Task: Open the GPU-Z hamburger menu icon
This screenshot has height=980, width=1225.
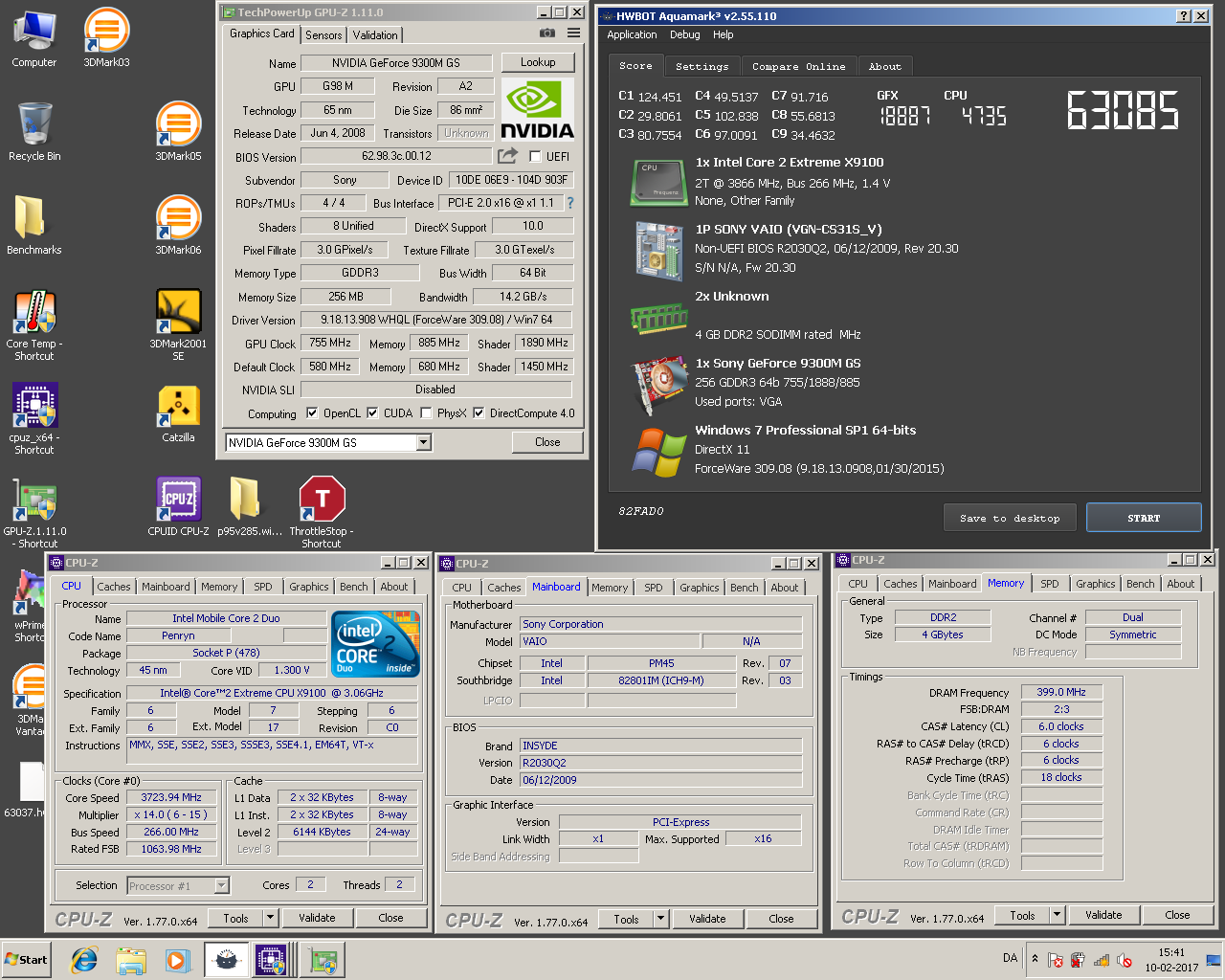Action: click(x=573, y=33)
